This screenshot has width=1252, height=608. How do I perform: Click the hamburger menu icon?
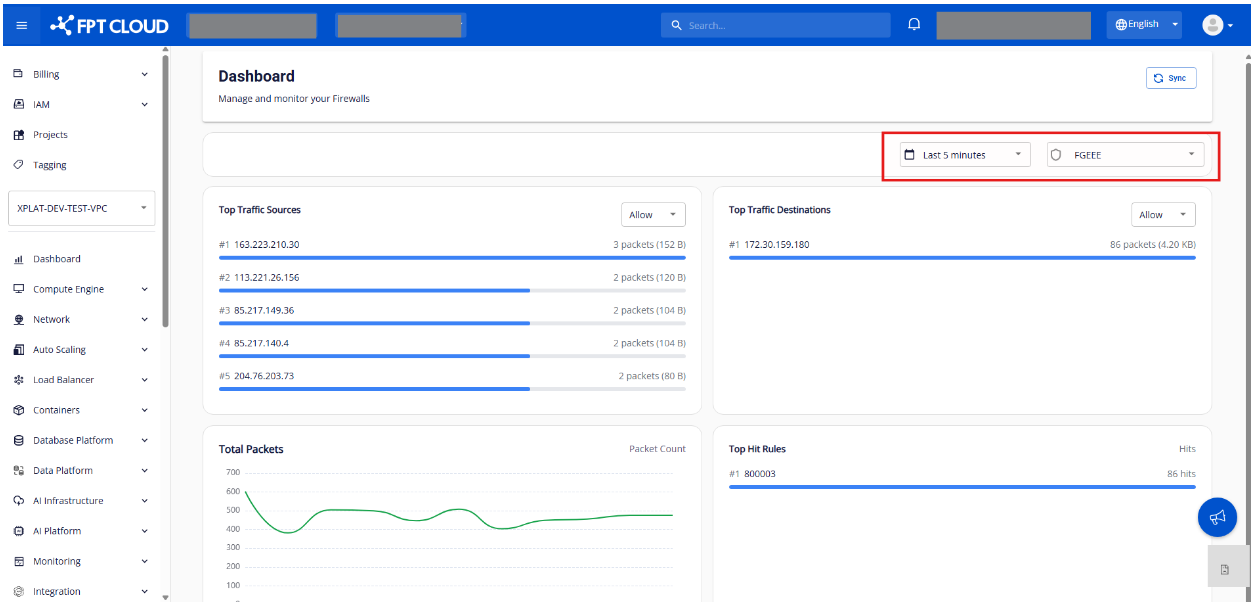click(22, 25)
